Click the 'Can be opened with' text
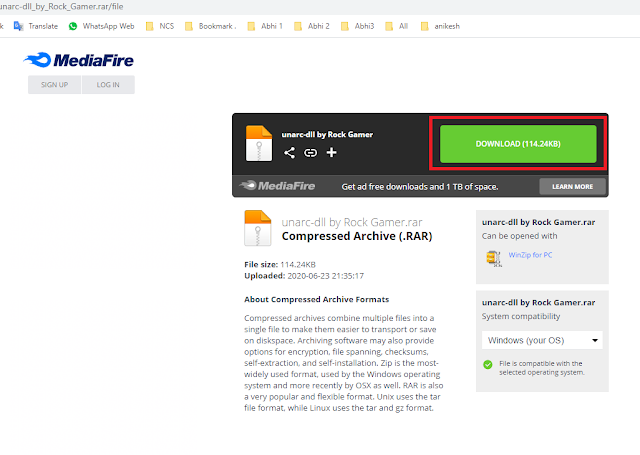 click(x=519, y=236)
